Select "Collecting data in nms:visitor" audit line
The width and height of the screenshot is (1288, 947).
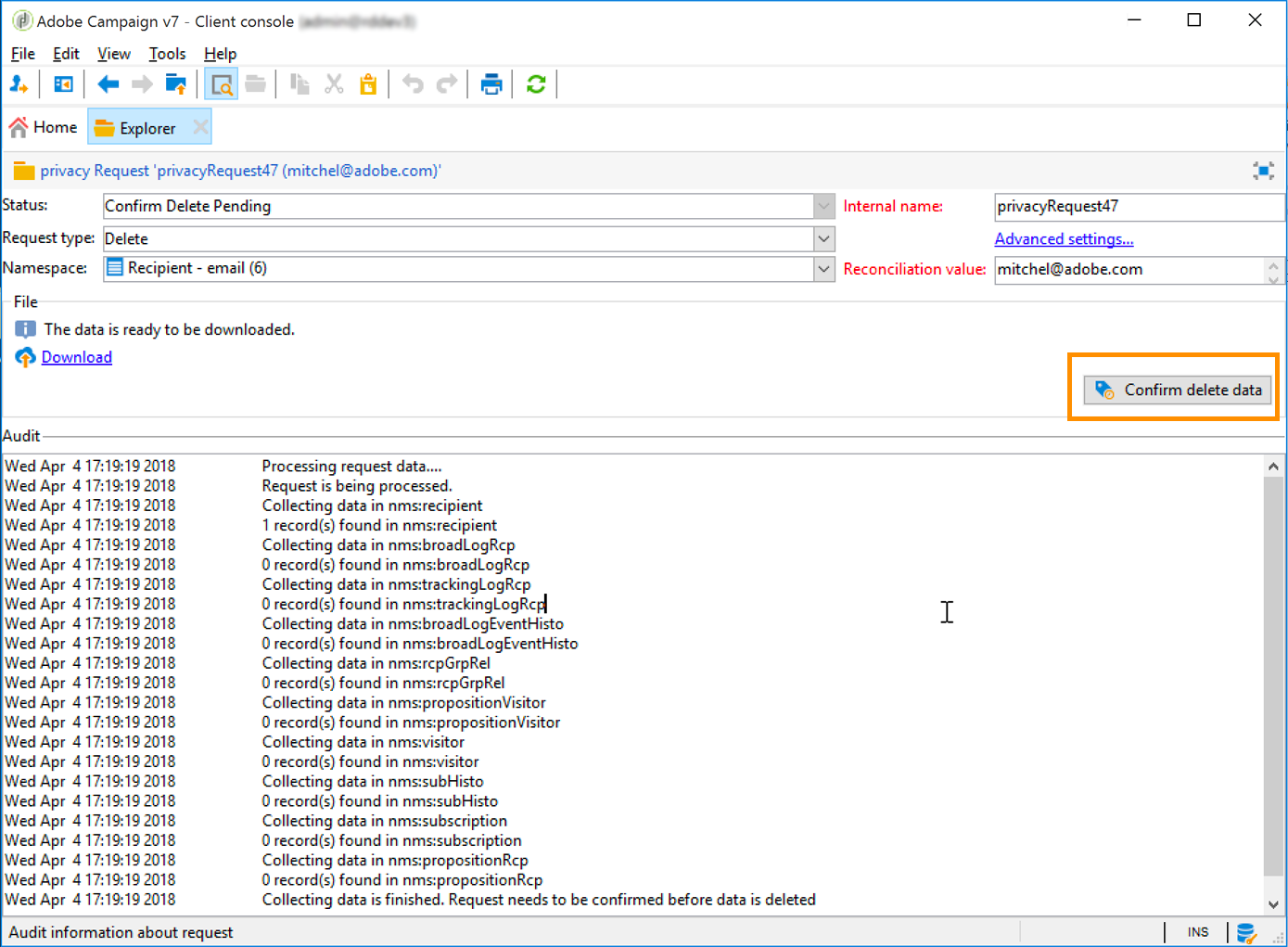(363, 742)
